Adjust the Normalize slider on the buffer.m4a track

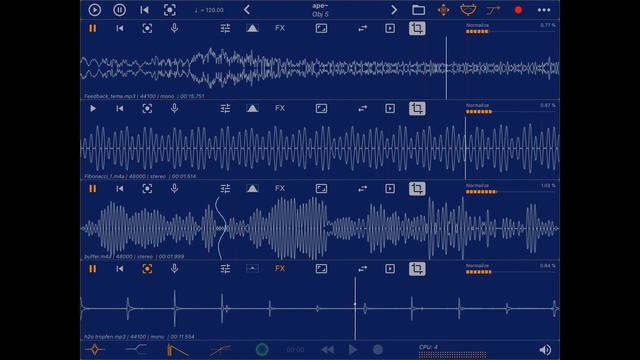pos(510,192)
